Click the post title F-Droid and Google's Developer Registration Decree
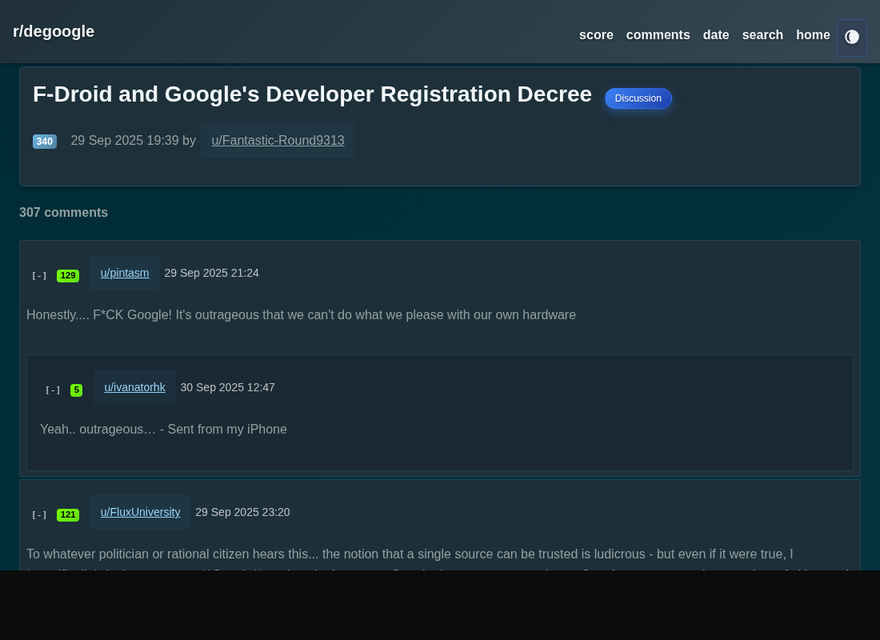The image size is (880, 640). (312, 94)
